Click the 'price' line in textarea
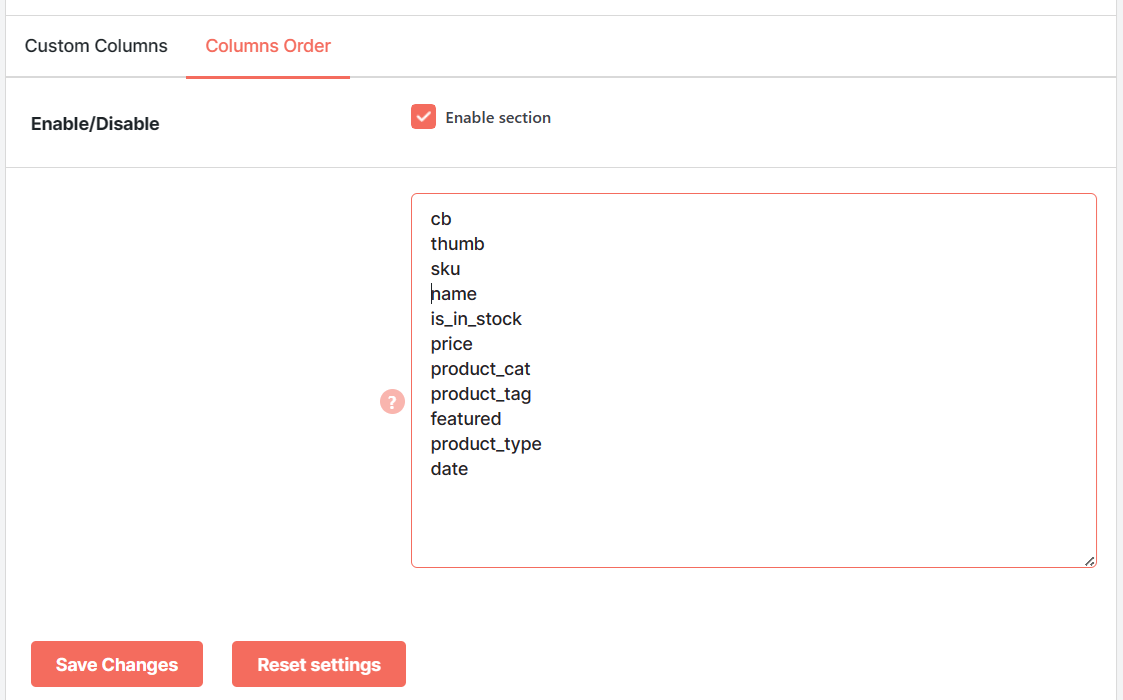Viewport: 1123px width, 700px height. [x=452, y=344]
